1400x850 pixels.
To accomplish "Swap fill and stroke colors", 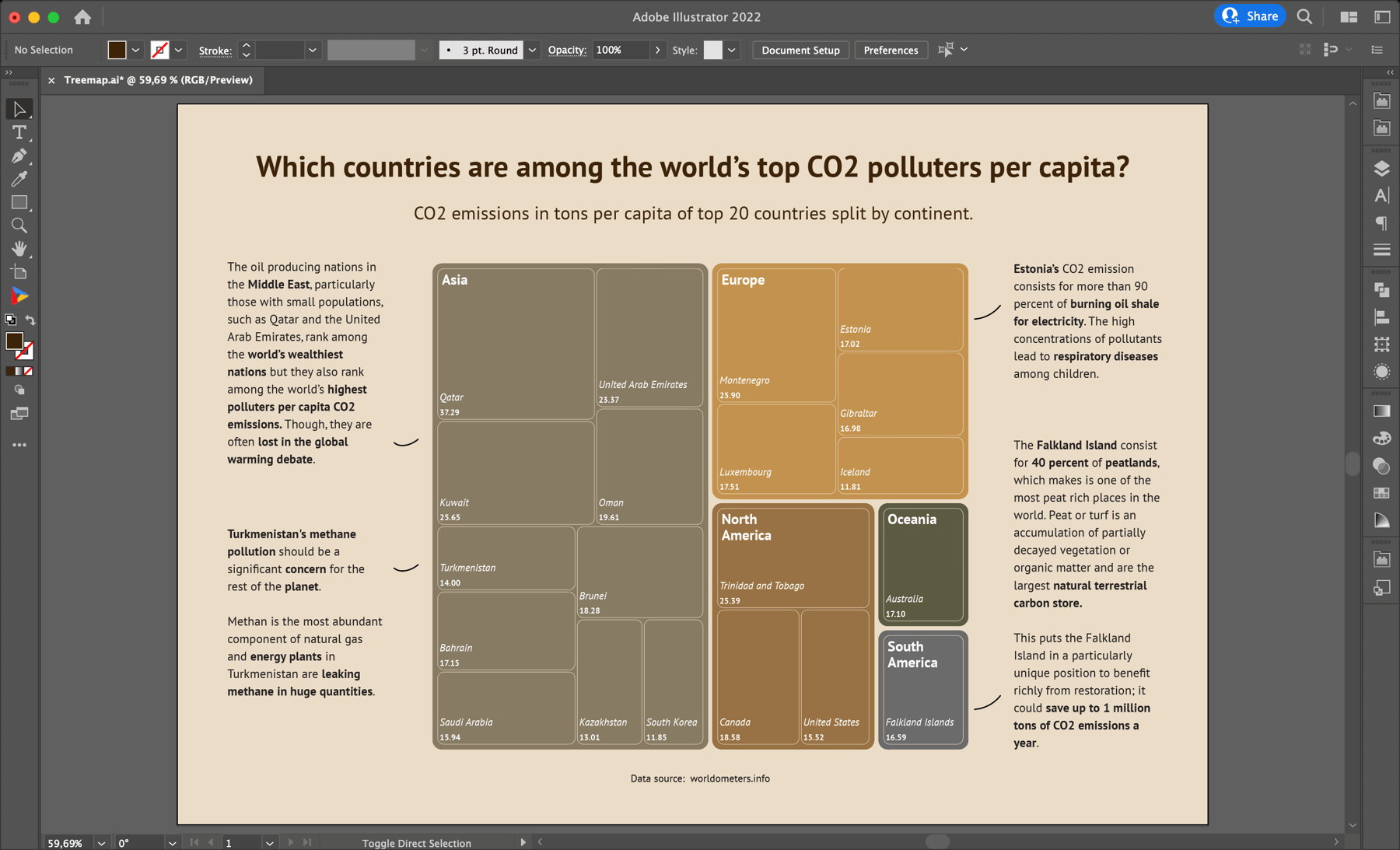I will pos(30,320).
